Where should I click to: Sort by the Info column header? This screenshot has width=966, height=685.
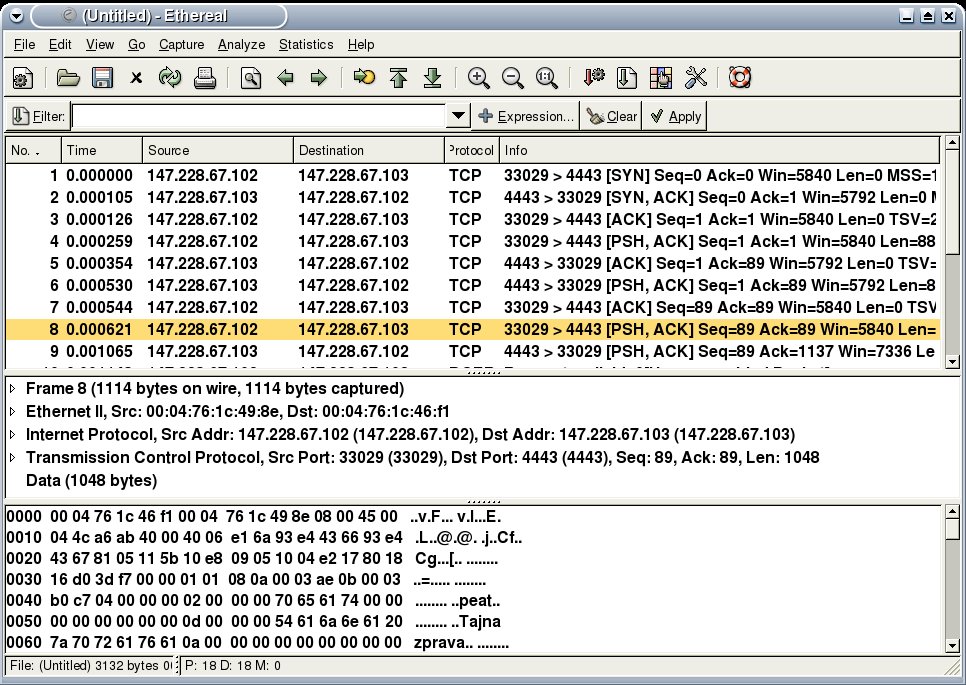pyautogui.click(x=720, y=150)
